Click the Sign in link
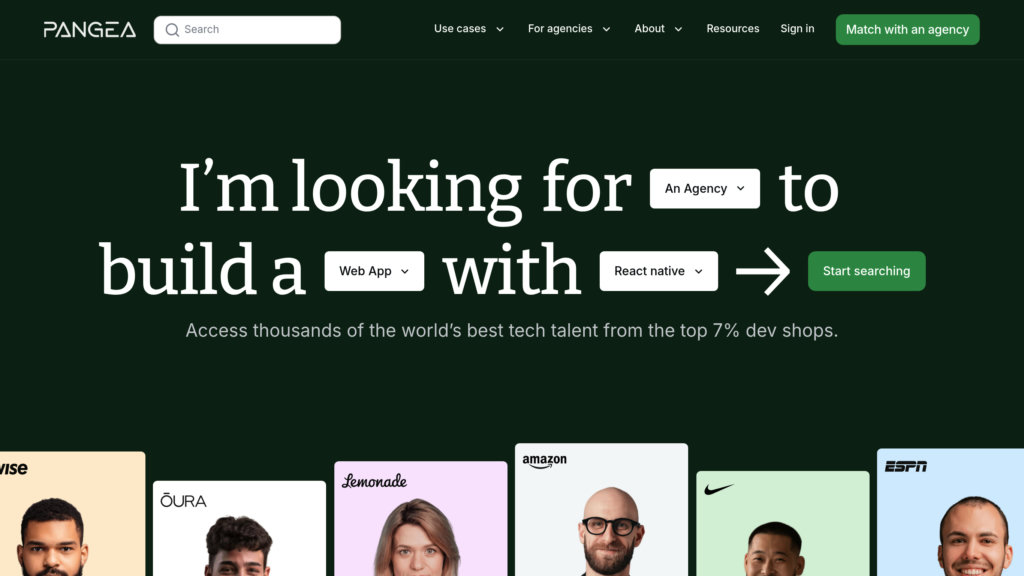The width and height of the screenshot is (1024, 576). [797, 29]
